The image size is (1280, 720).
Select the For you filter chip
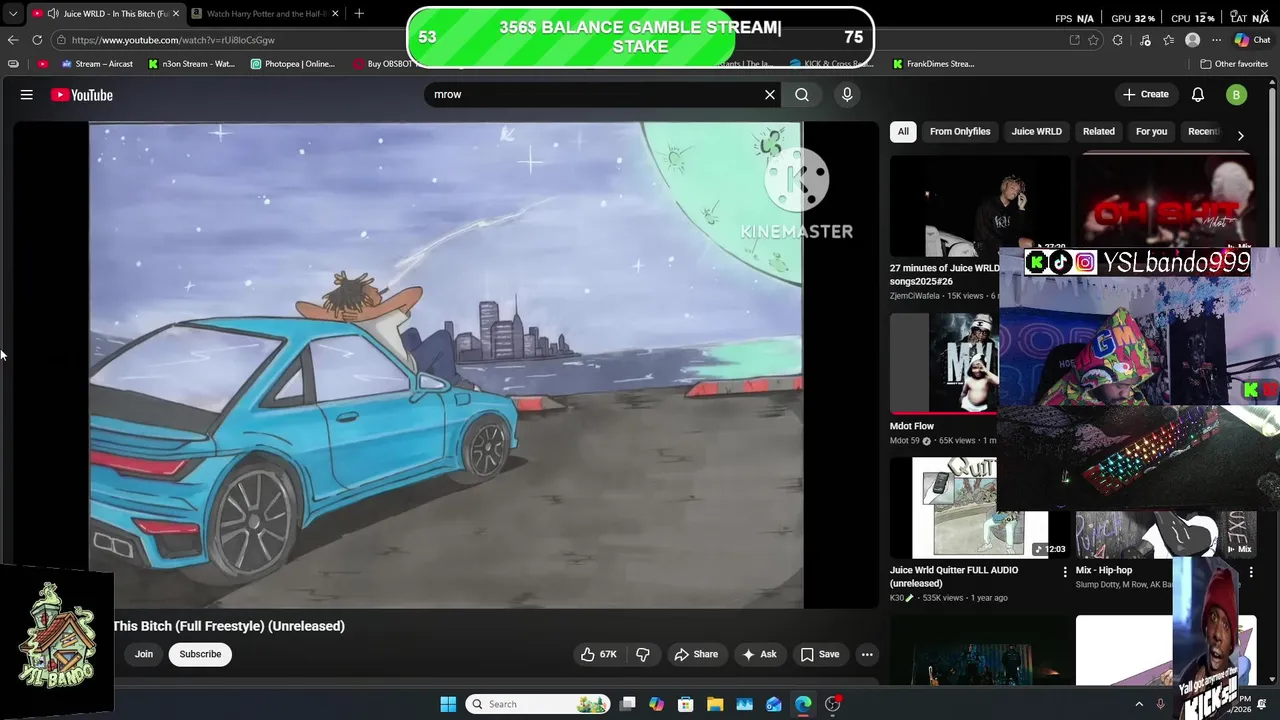tap(1151, 131)
